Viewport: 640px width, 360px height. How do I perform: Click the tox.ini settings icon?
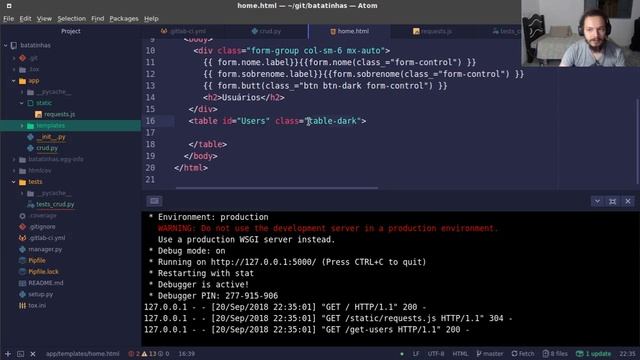point(22,305)
